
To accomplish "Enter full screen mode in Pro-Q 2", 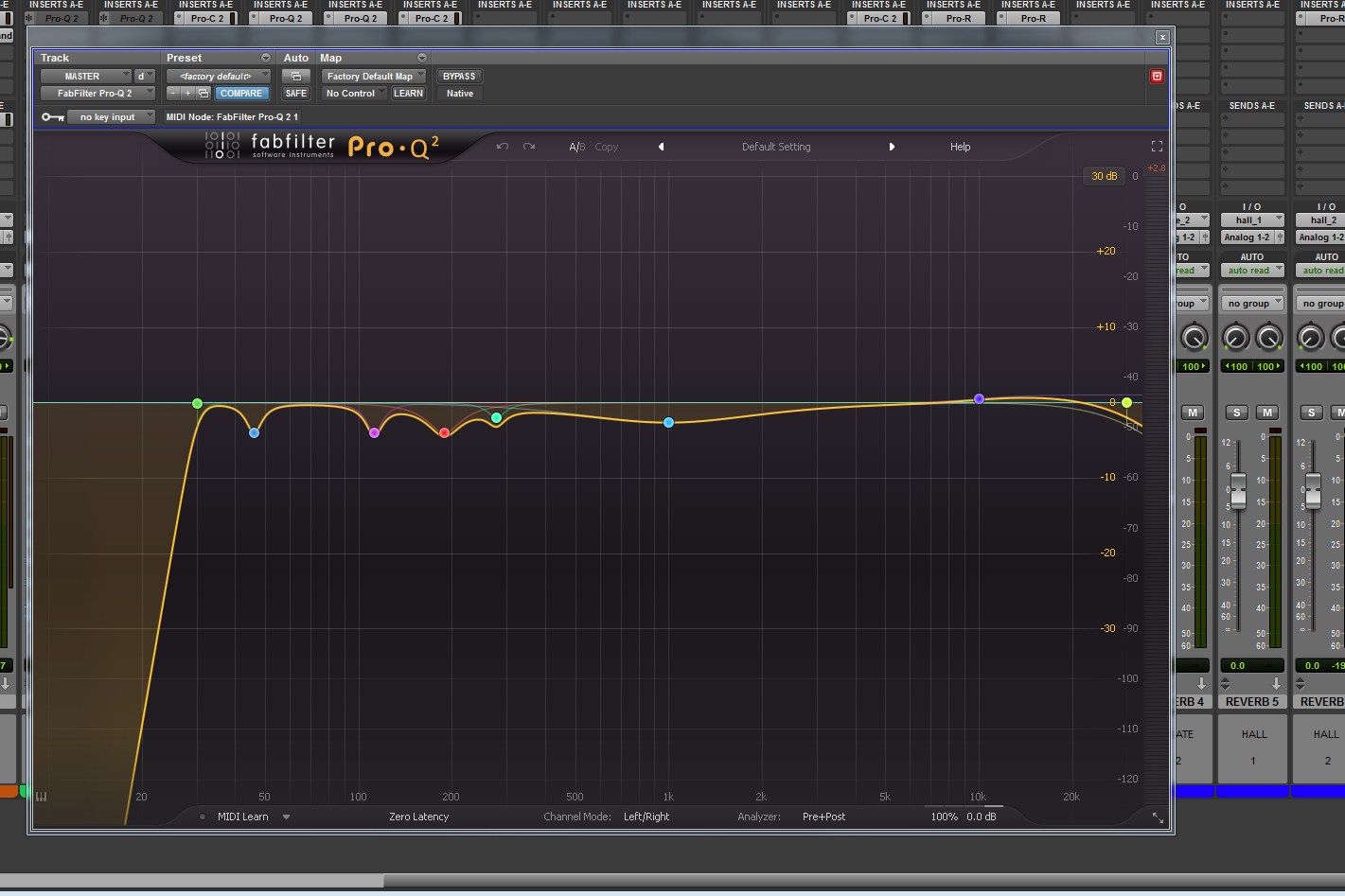I will pos(1157,147).
